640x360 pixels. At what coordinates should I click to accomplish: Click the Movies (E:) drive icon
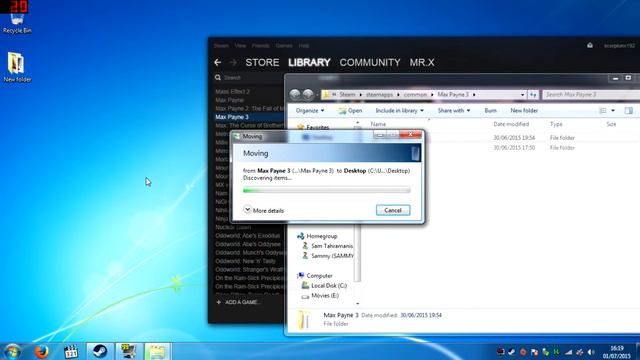pos(305,296)
